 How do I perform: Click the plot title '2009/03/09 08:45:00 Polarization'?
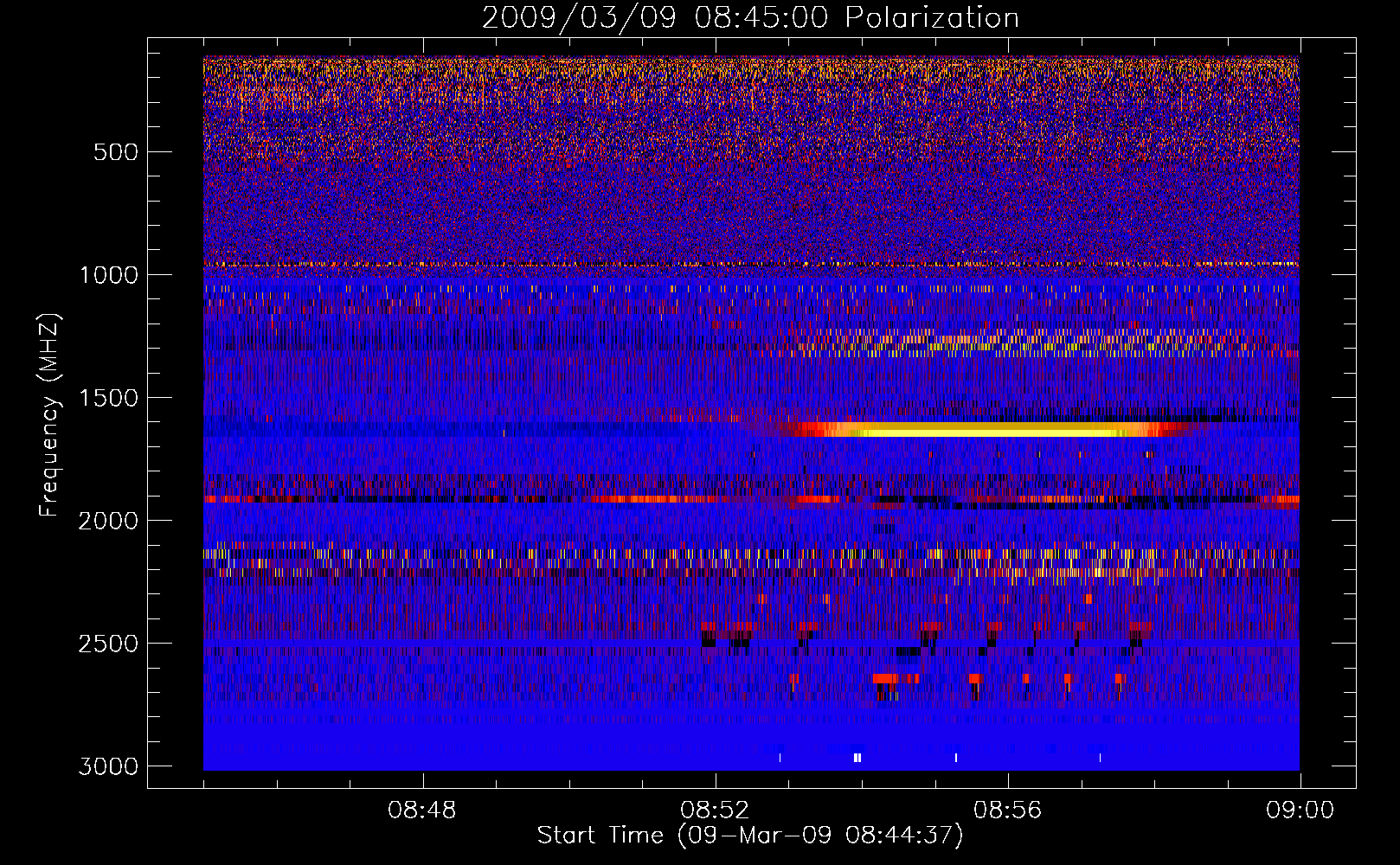(750, 18)
